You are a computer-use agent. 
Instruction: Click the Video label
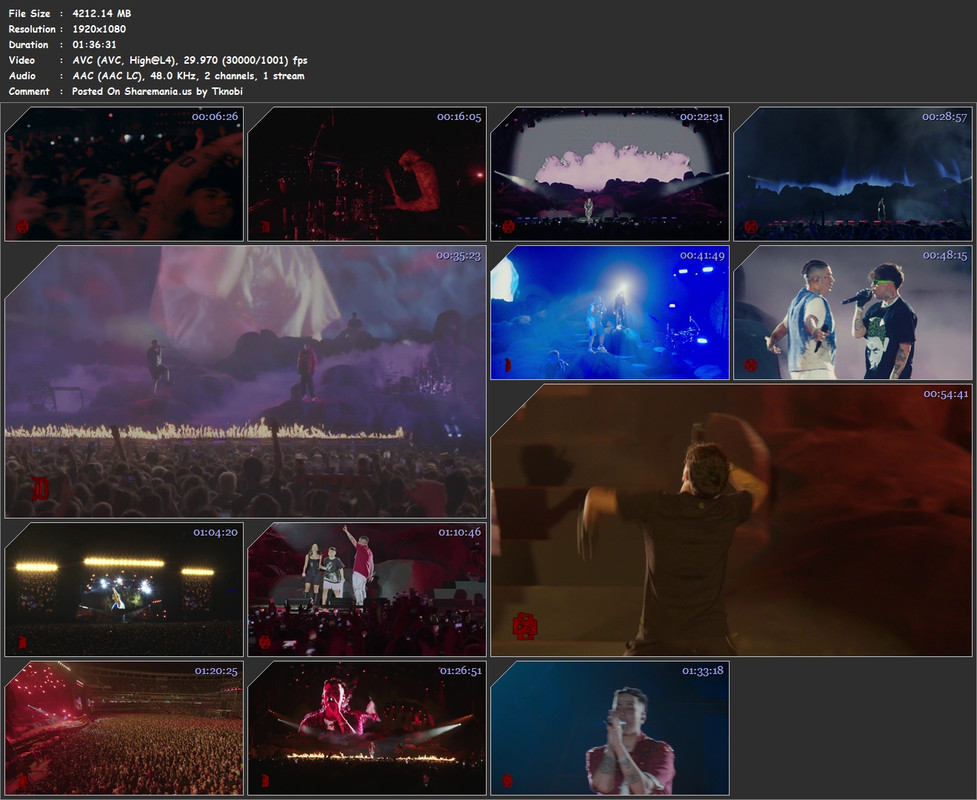tap(22, 60)
